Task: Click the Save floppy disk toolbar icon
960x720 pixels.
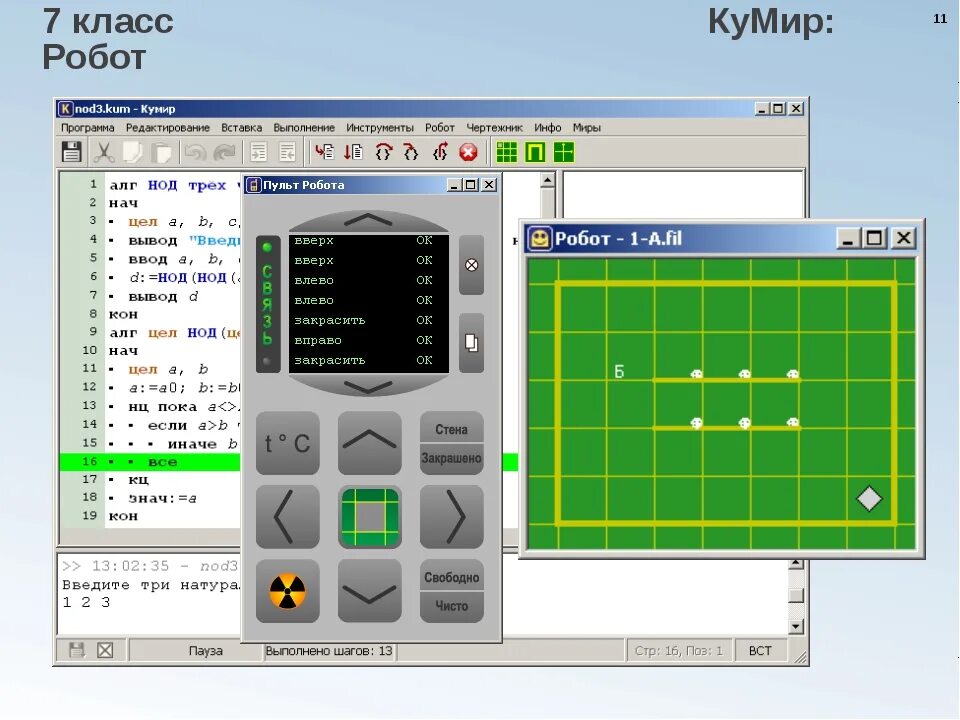Action: 72,152
